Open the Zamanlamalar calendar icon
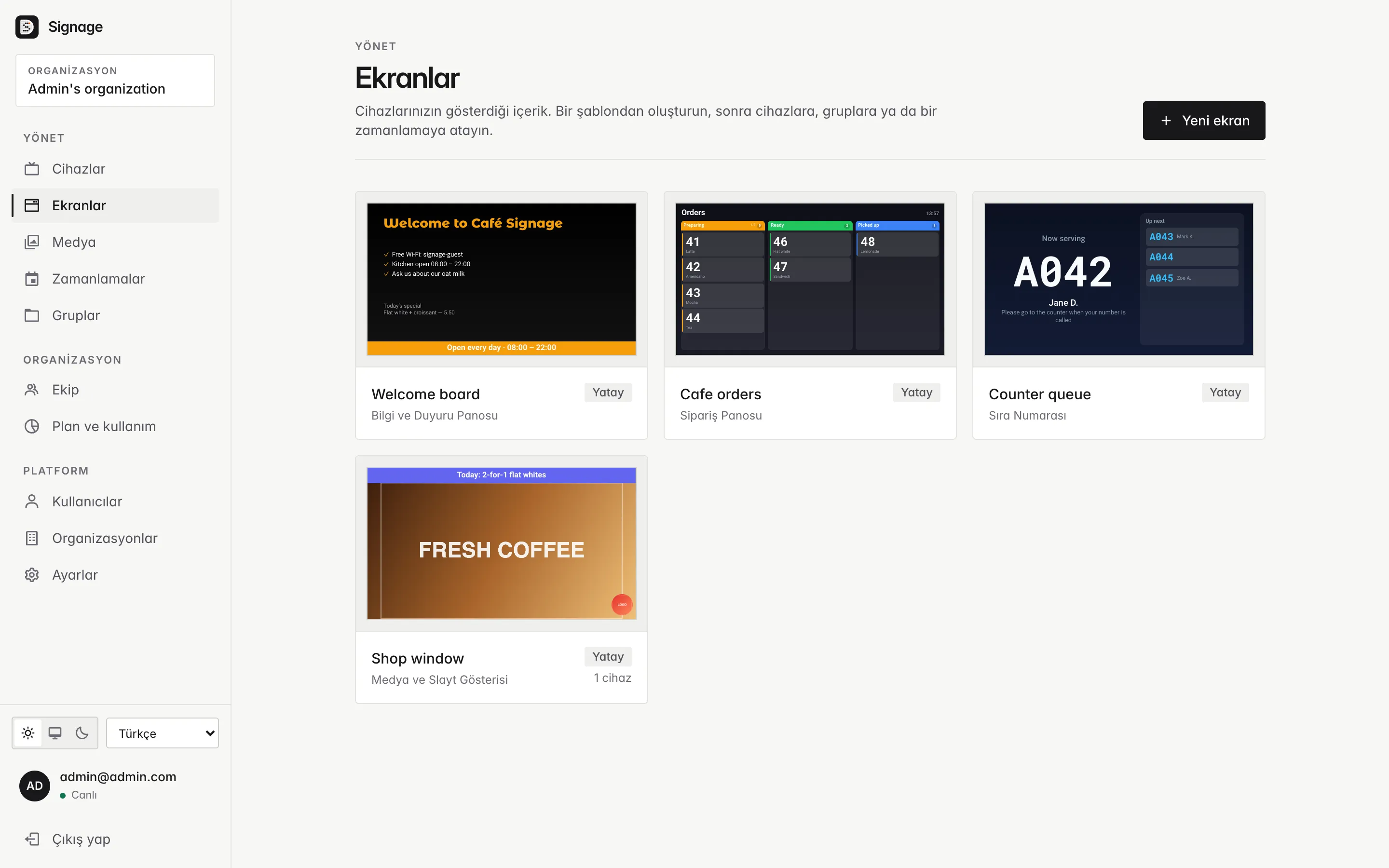1389x868 pixels. [x=31, y=279]
